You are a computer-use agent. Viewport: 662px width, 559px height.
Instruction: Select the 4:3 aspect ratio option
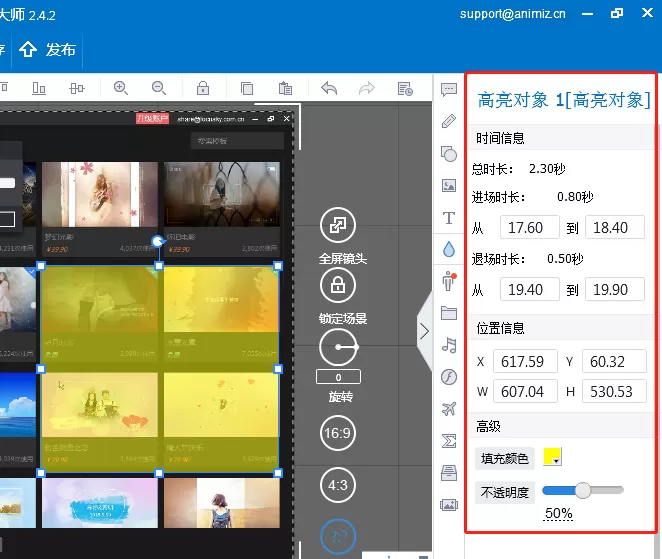click(338, 485)
